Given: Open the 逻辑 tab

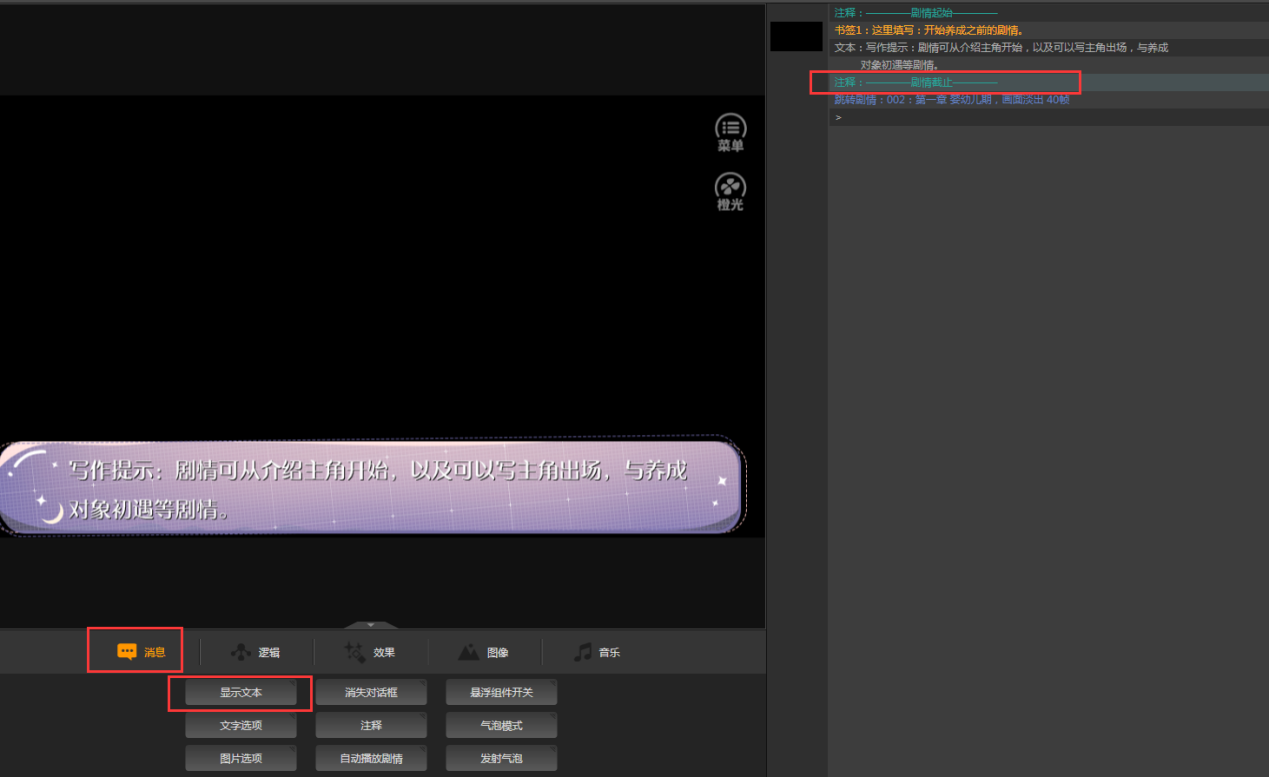Looking at the screenshot, I should coord(256,652).
